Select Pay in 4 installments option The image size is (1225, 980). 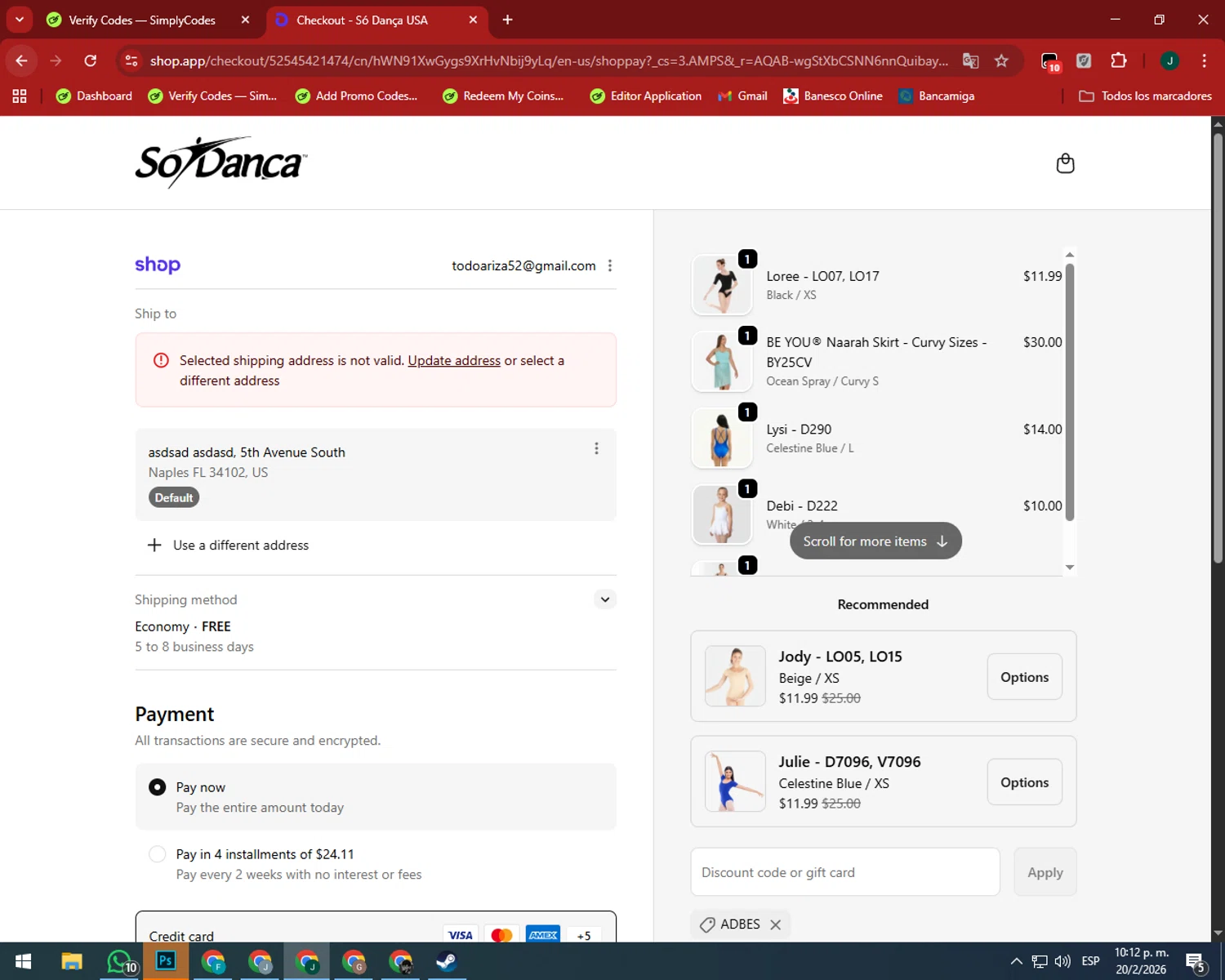(158, 854)
